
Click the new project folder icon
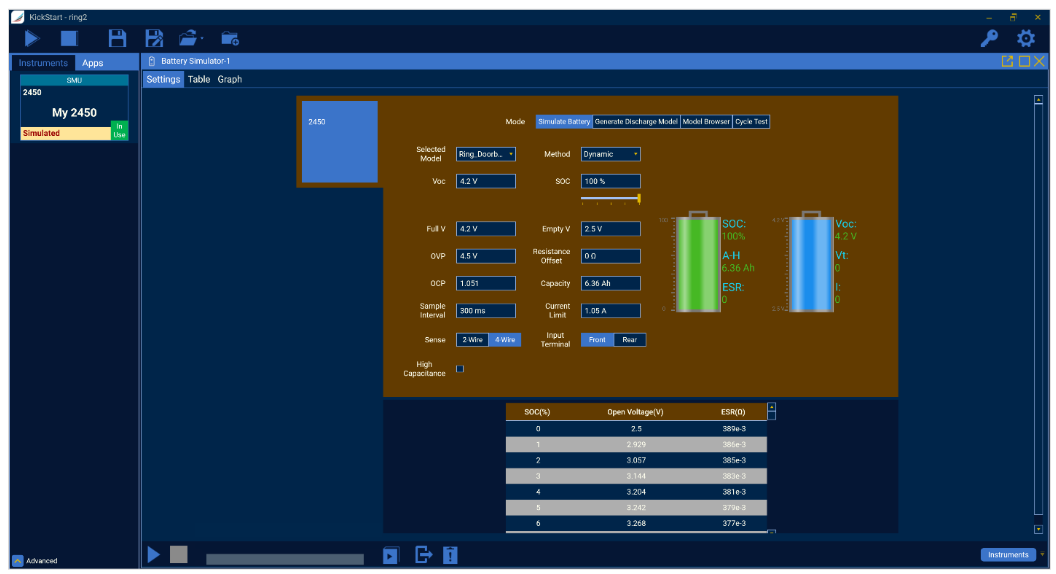[x=230, y=38]
